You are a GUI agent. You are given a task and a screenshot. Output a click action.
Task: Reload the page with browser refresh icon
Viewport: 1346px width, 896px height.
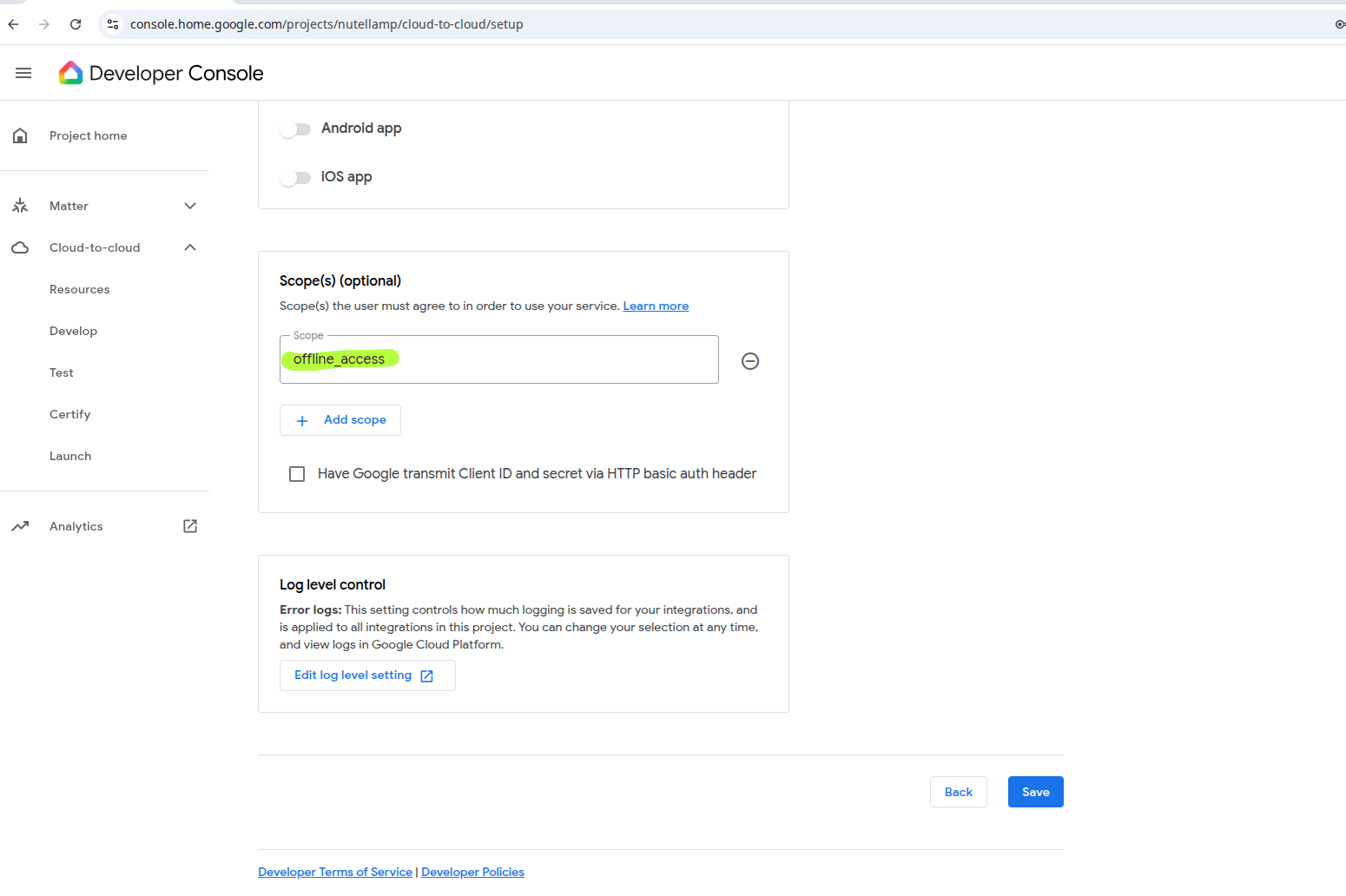coord(76,24)
